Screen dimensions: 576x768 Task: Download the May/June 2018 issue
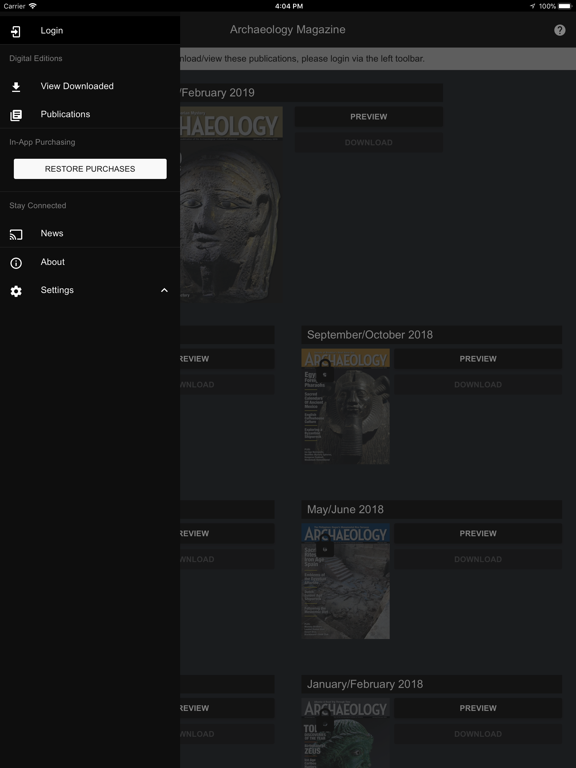point(478,559)
